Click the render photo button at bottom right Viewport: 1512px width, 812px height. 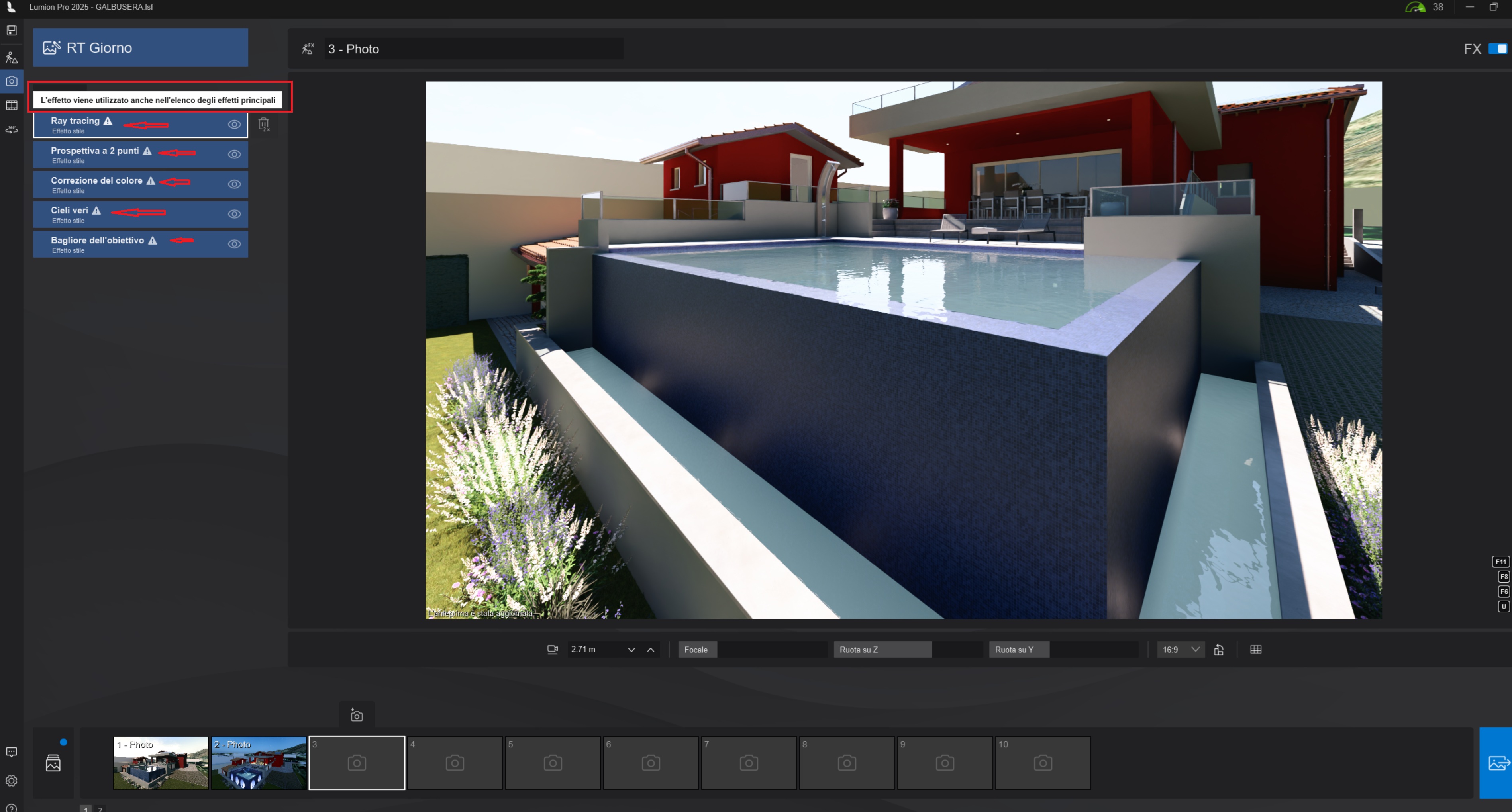coord(1496,763)
